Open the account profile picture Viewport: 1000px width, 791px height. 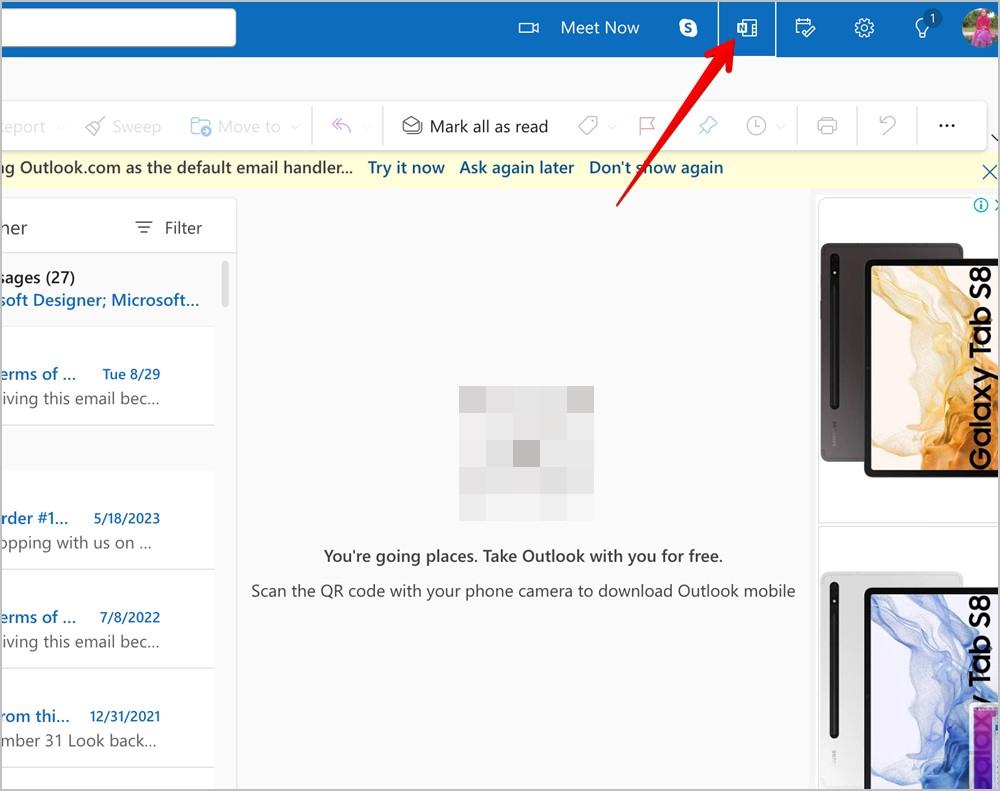[x=980, y=28]
